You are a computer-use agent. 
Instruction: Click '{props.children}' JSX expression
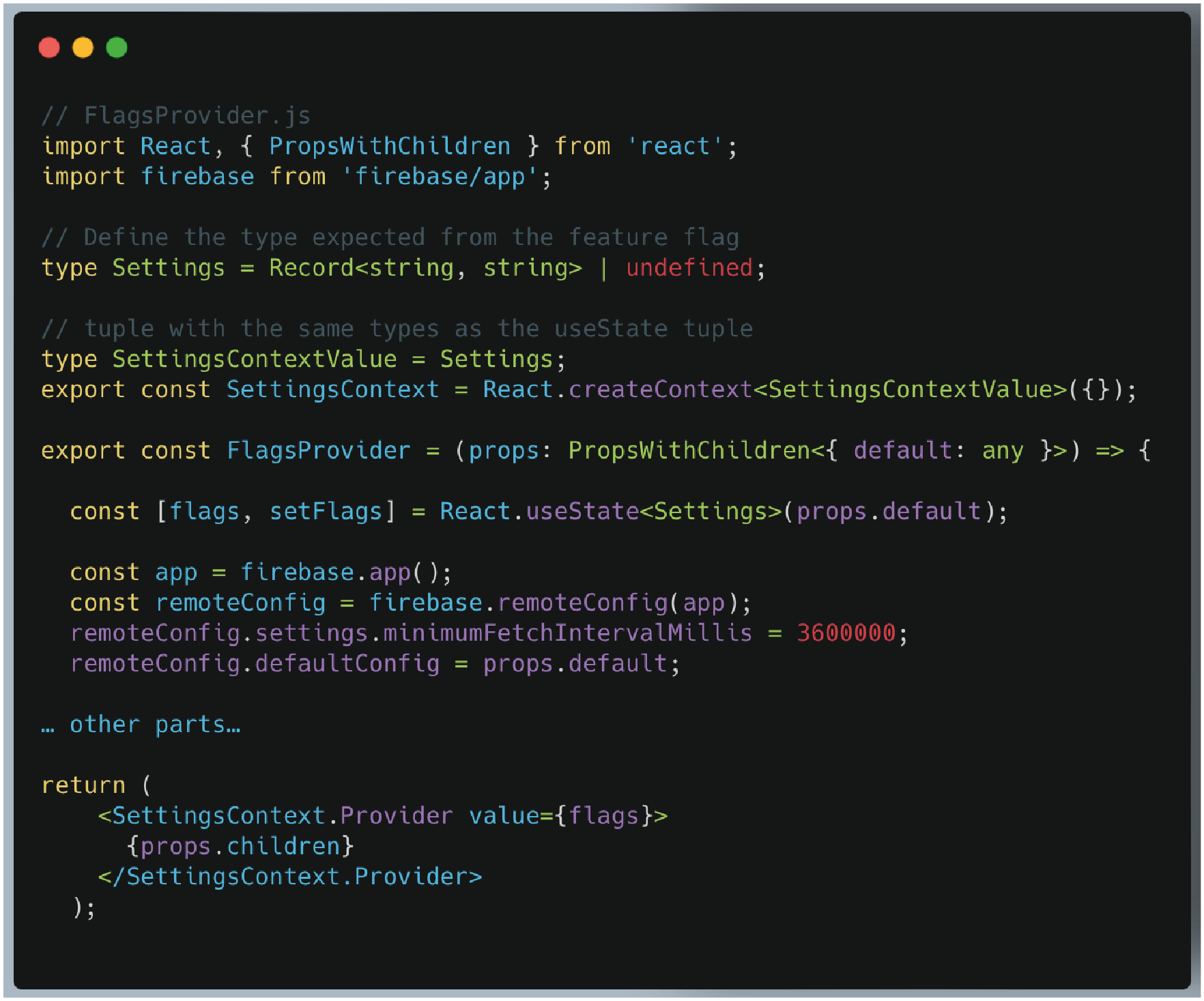click(x=240, y=846)
